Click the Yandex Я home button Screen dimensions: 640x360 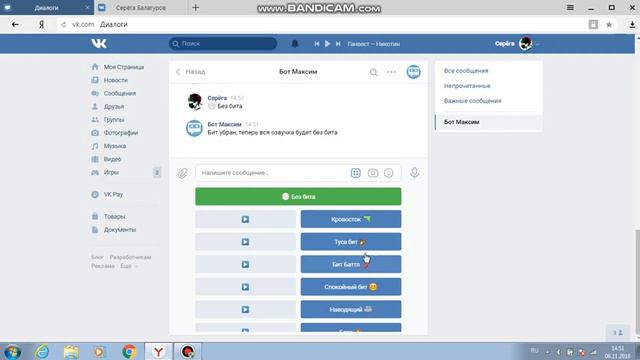(41, 24)
